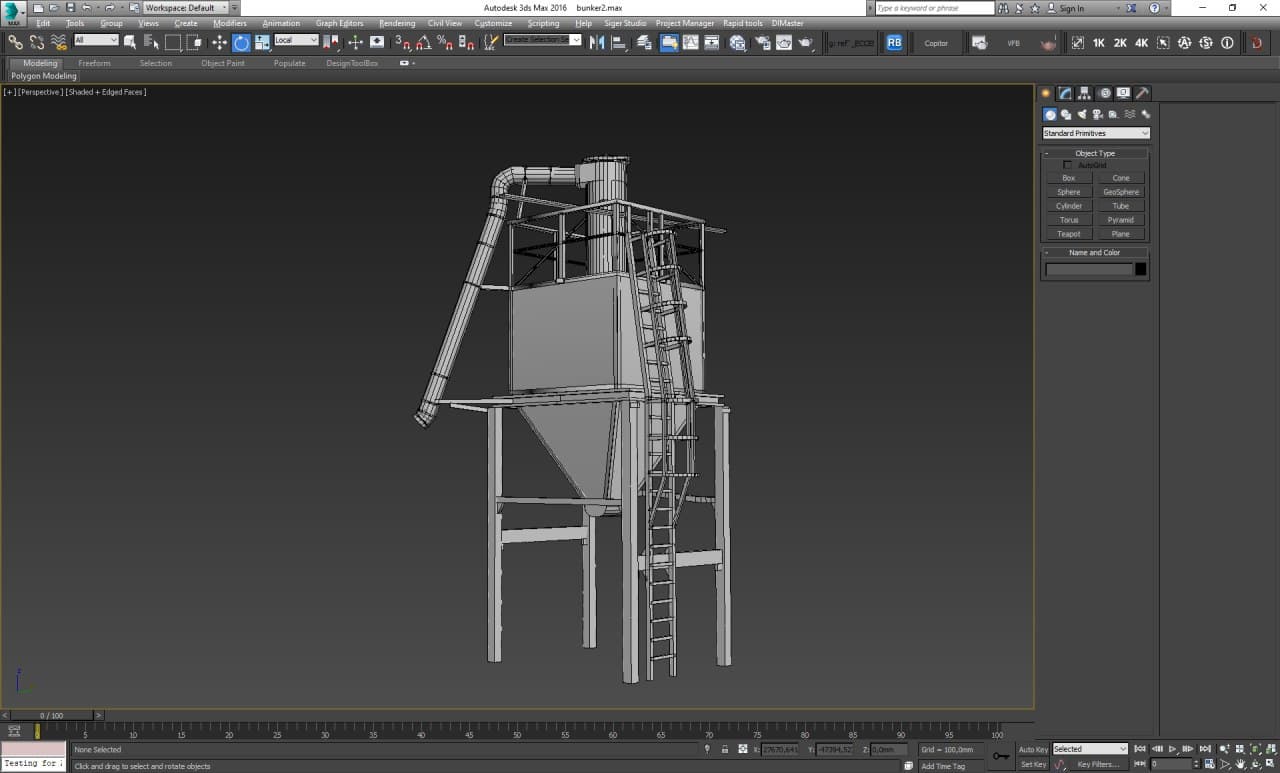Click the black object color swatch
This screenshot has width=1280, height=773.
[x=1140, y=269]
